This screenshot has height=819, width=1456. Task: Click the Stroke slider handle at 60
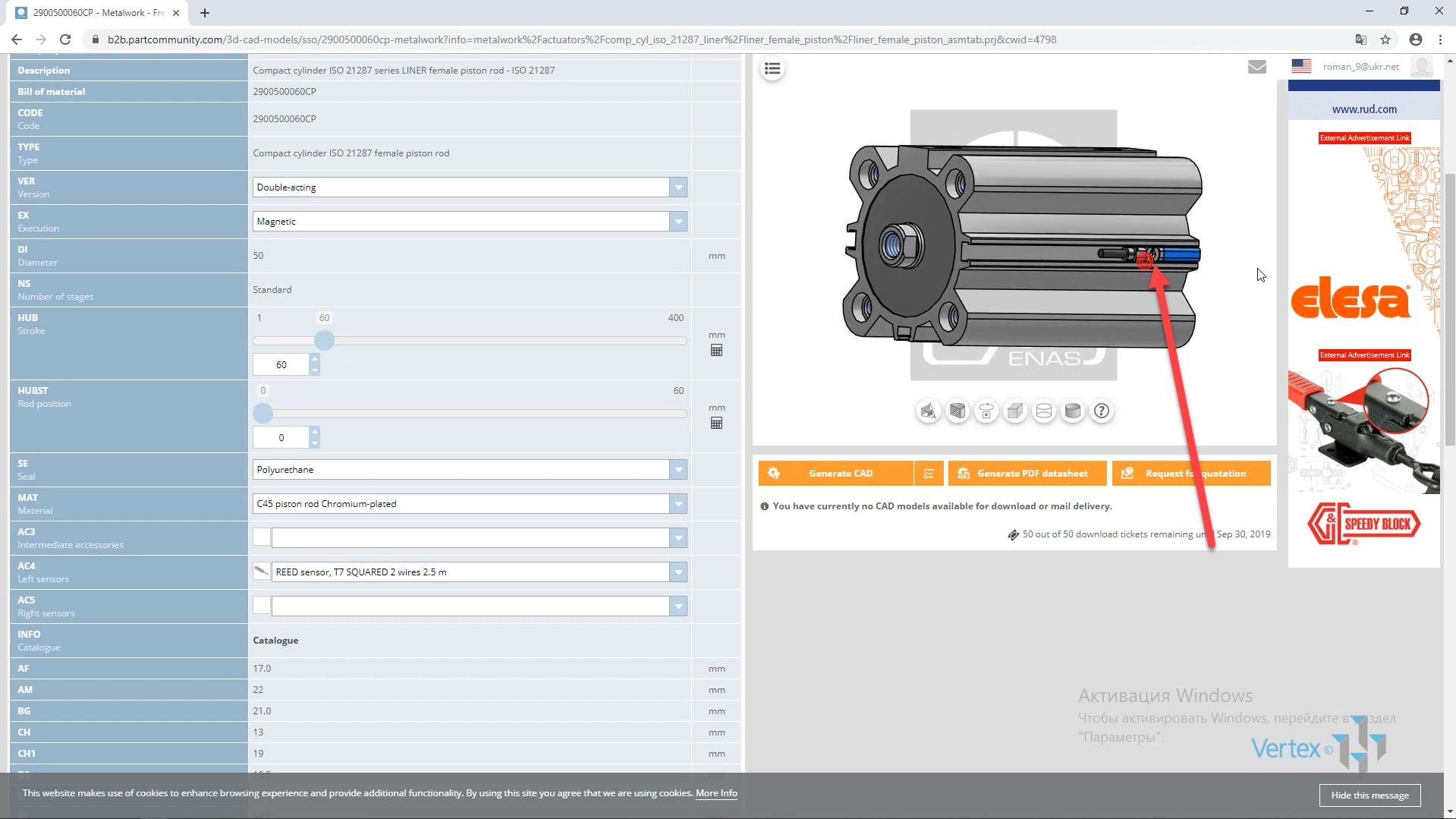(x=324, y=341)
